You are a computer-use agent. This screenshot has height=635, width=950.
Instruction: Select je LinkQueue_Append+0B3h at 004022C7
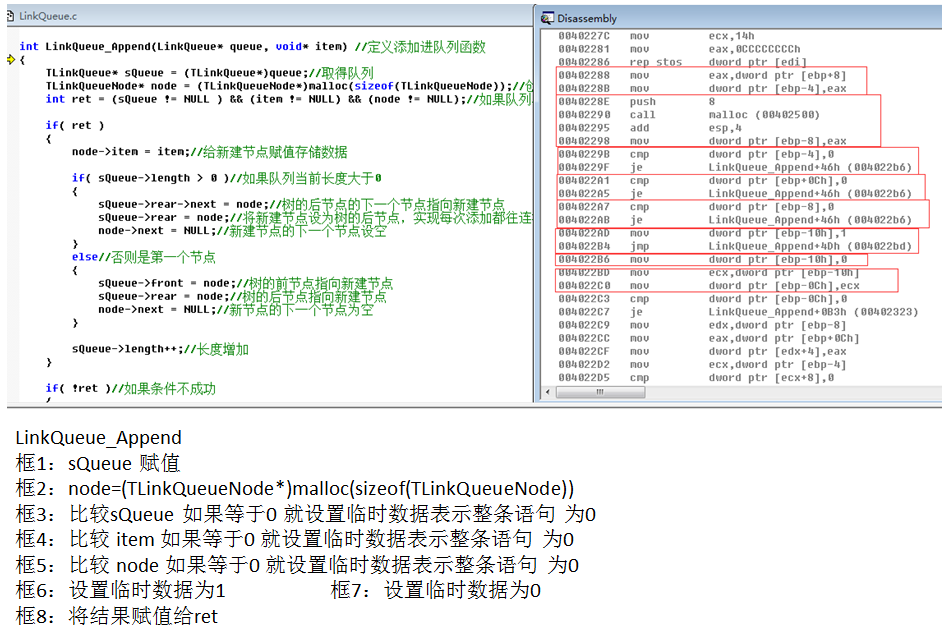tap(738, 312)
